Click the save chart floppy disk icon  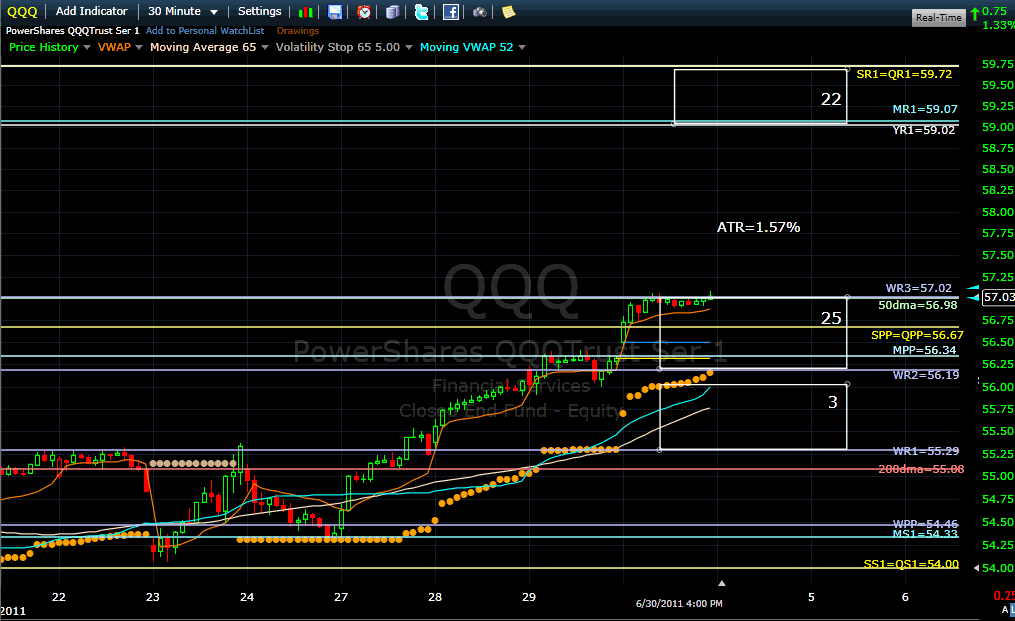[x=335, y=12]
